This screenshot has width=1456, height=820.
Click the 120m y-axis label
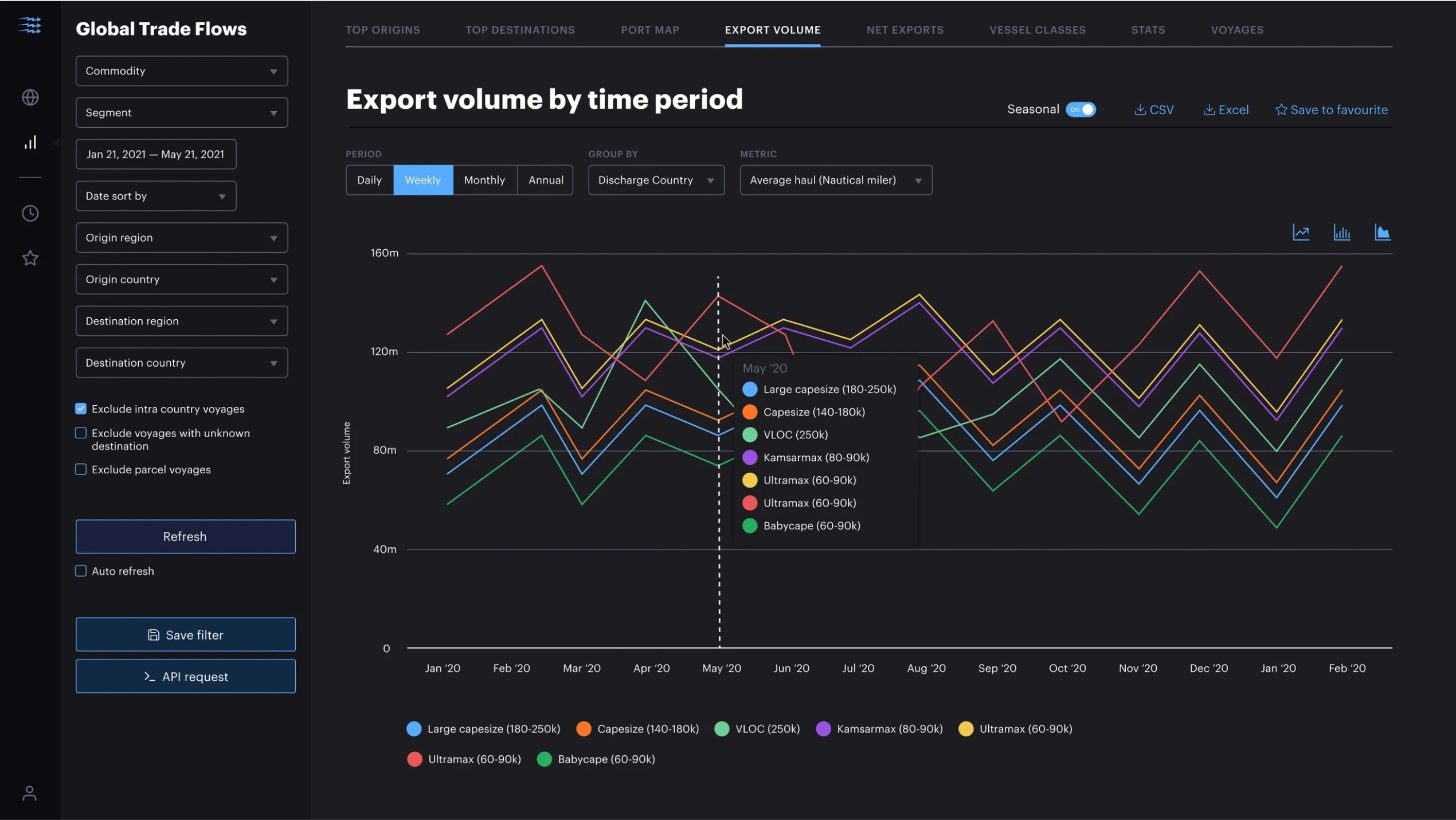coord(384,351)
